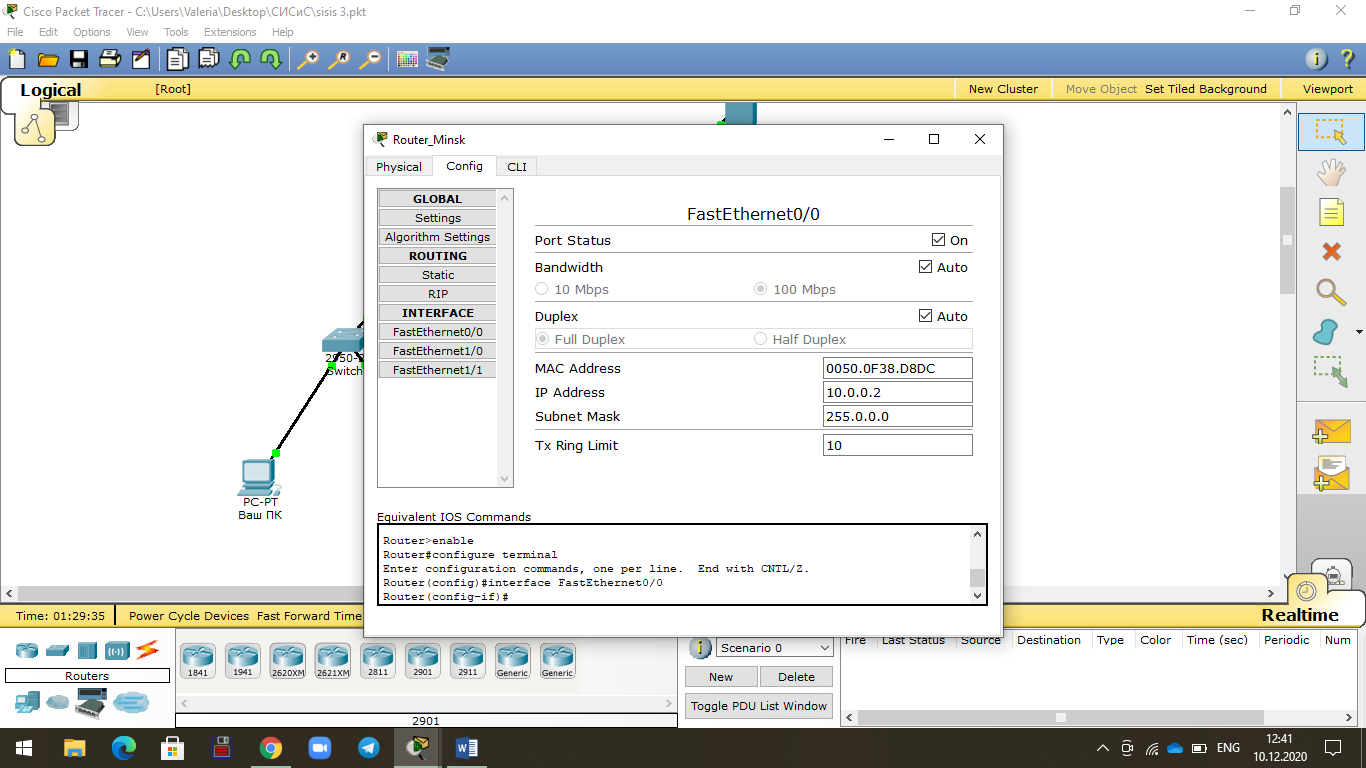Click the PC-PT device on workspace
Image resolution: width=1366 pixels, height=768 pixels.
coord(260,478)
